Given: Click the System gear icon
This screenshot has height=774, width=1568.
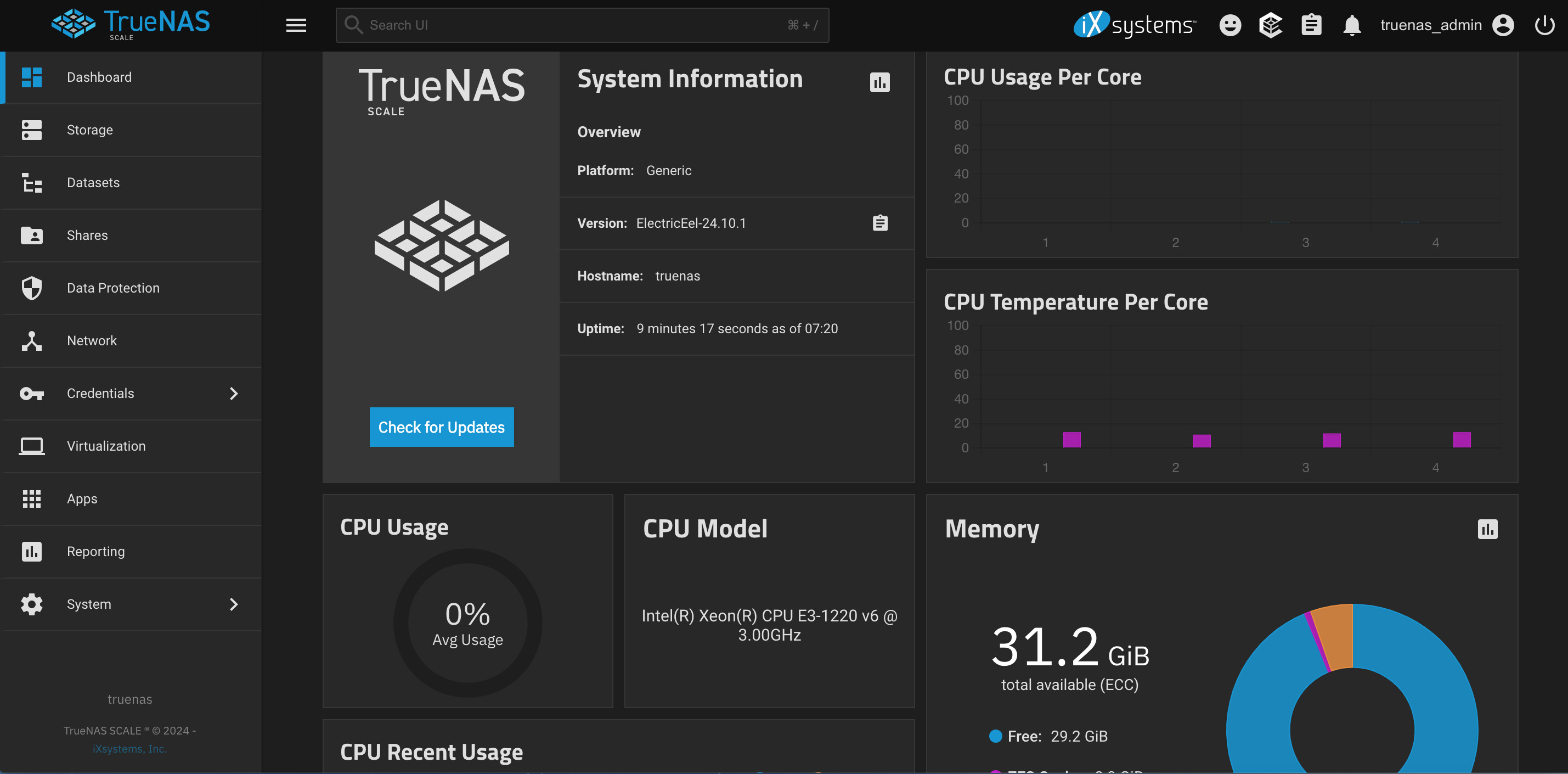Looking at the screenshot, I should 32,604.
